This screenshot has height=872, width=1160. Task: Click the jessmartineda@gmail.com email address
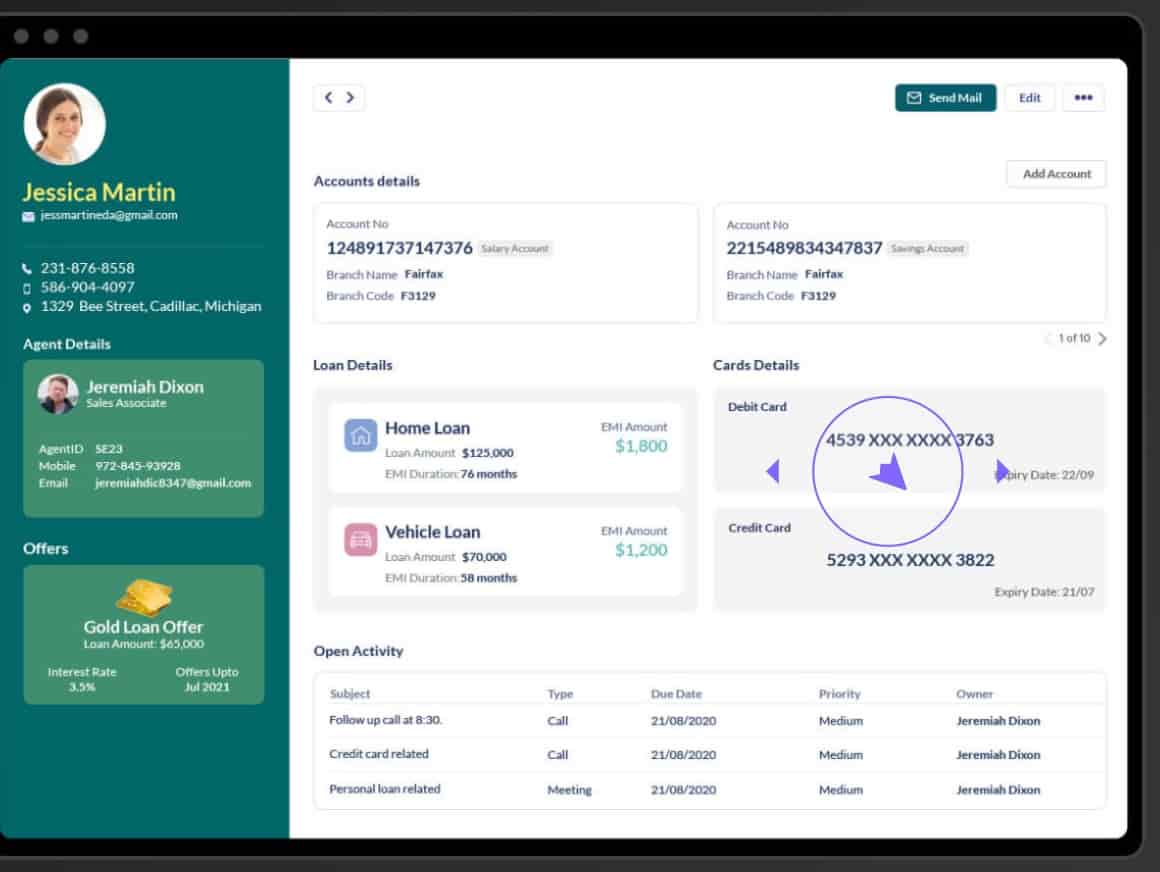pos(109,215)
